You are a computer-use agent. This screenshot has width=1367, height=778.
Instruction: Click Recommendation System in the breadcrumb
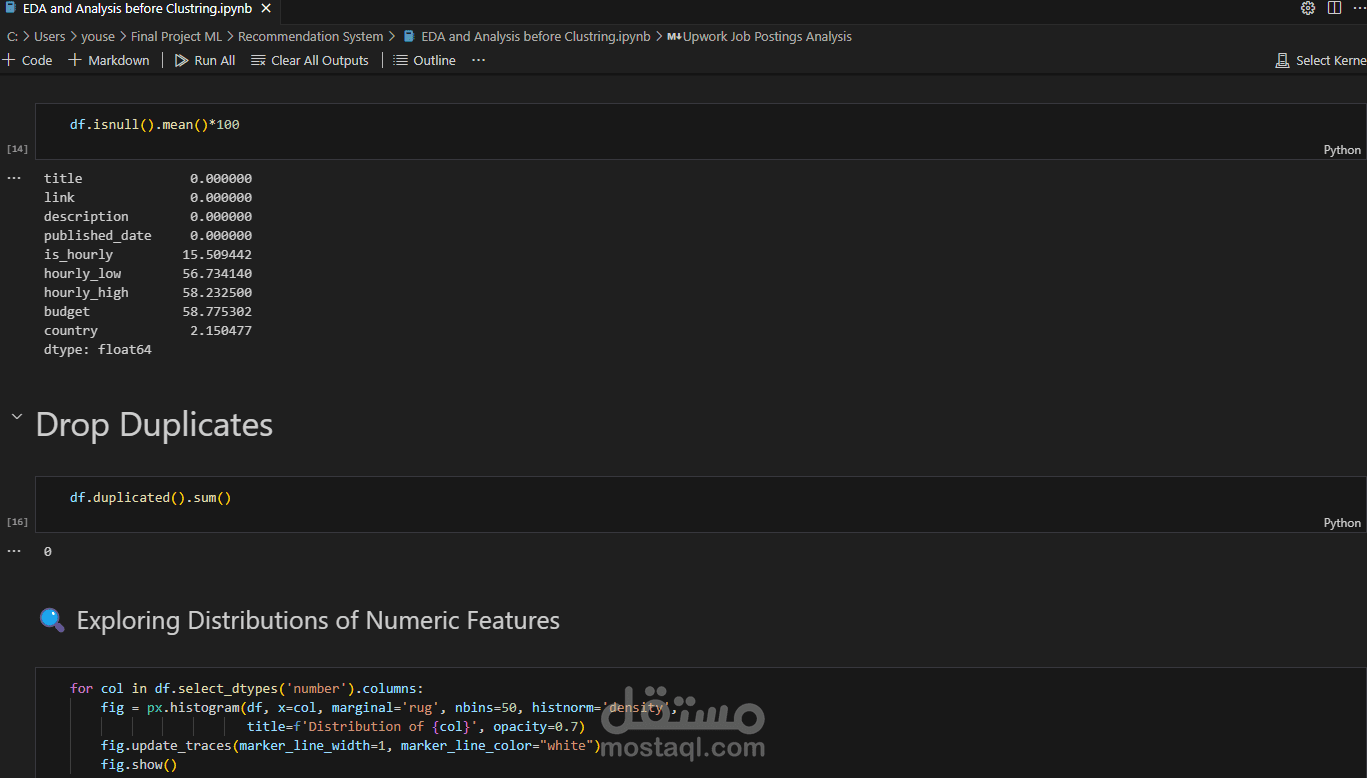tap(310, 36)
